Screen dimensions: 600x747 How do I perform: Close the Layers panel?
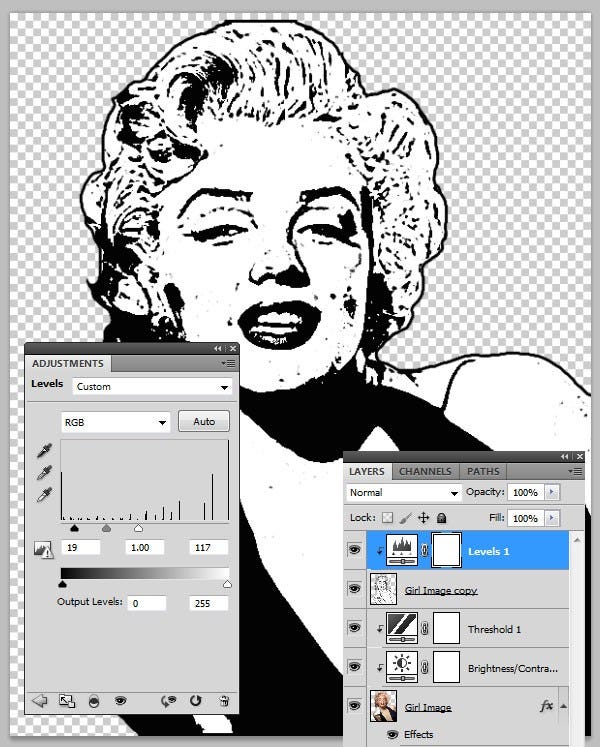(580, 456)
